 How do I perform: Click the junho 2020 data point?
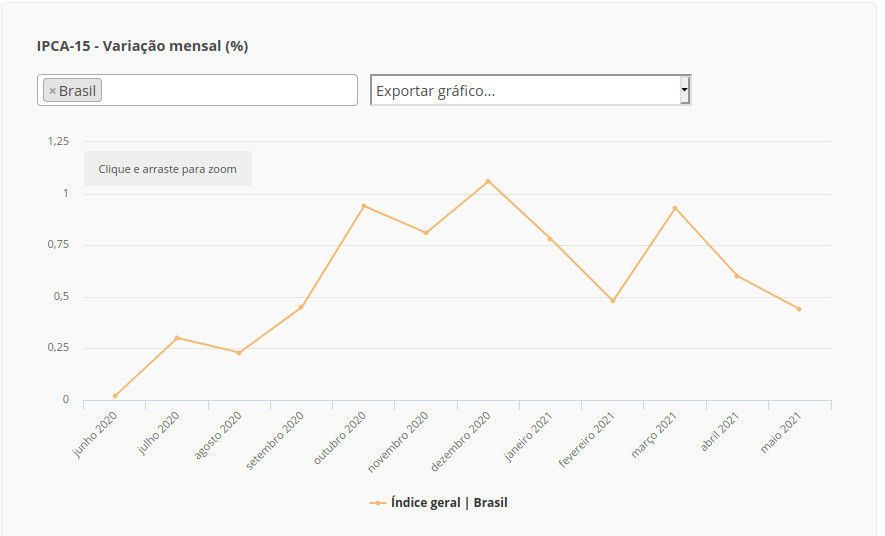tap(115, 396)
